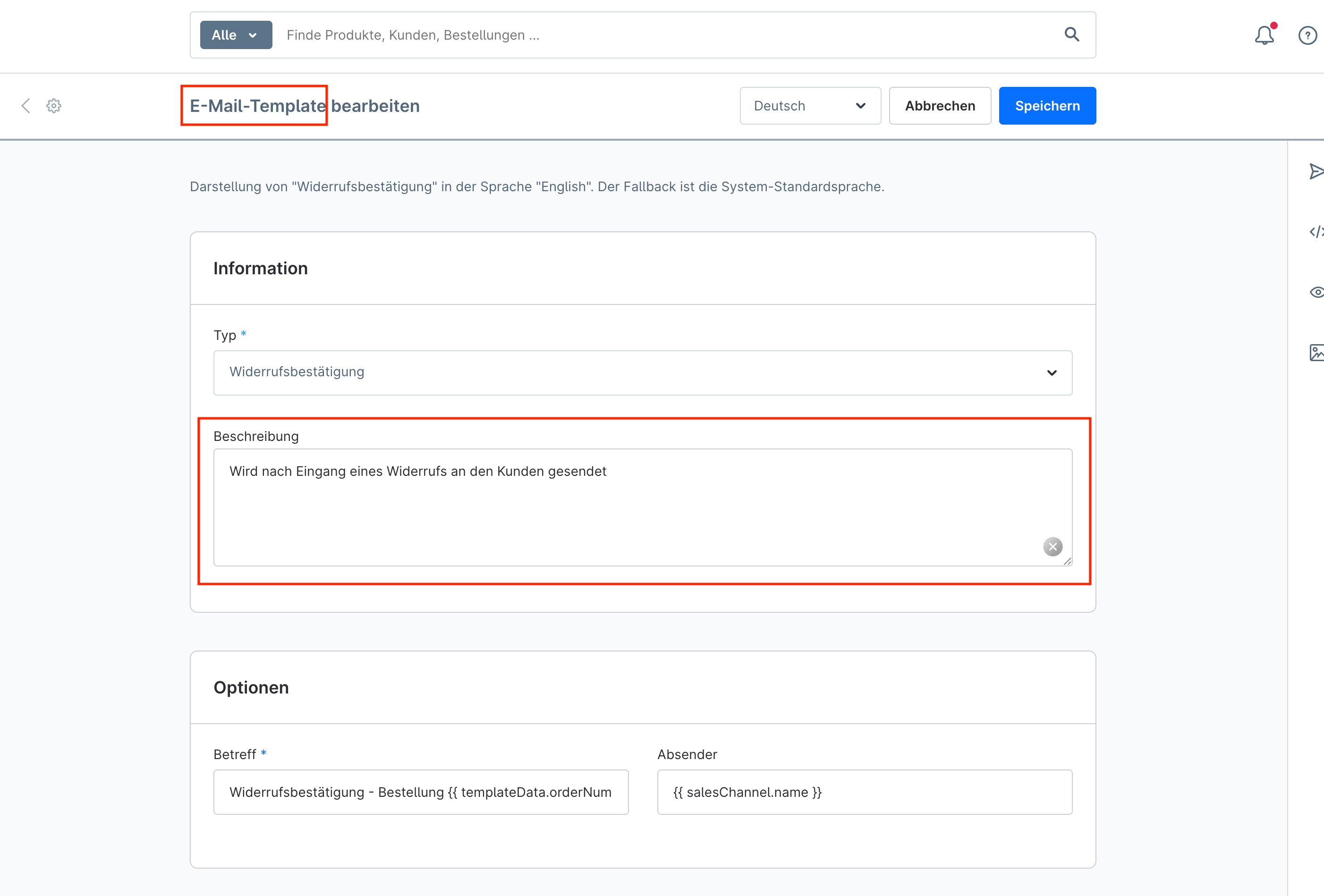
Task: Open settings gear icon near back arrow
Action: tap(53, 106)
